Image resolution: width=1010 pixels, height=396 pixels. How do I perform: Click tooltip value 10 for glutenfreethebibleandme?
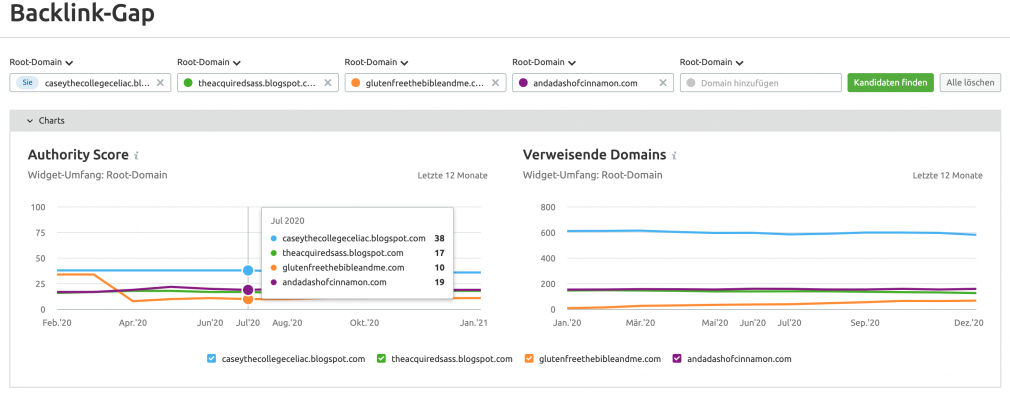440,268
